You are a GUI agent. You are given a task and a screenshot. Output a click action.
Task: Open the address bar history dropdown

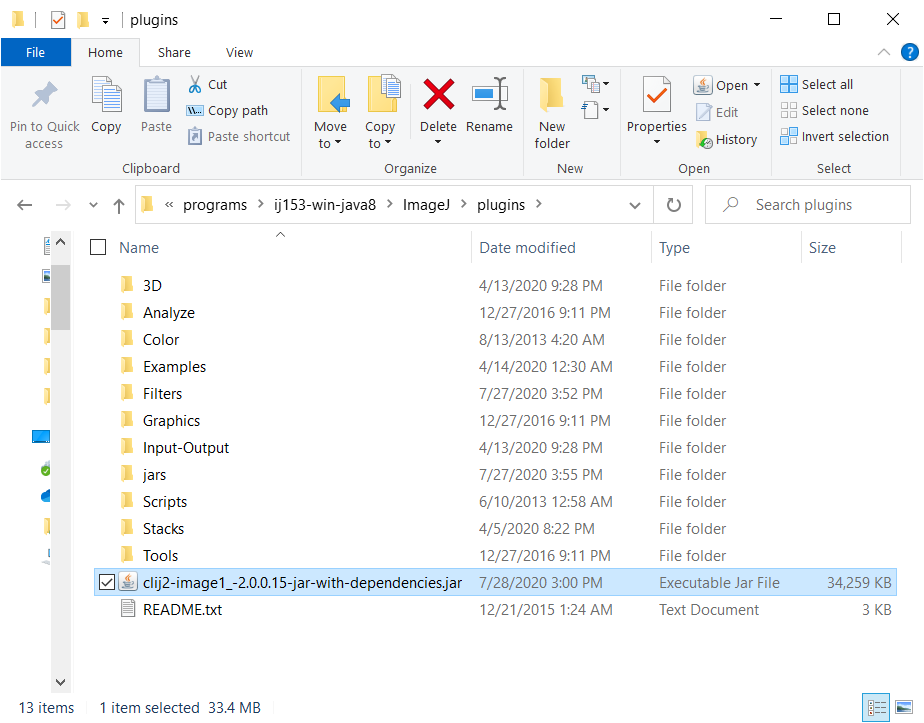click(x=635, y=205)
